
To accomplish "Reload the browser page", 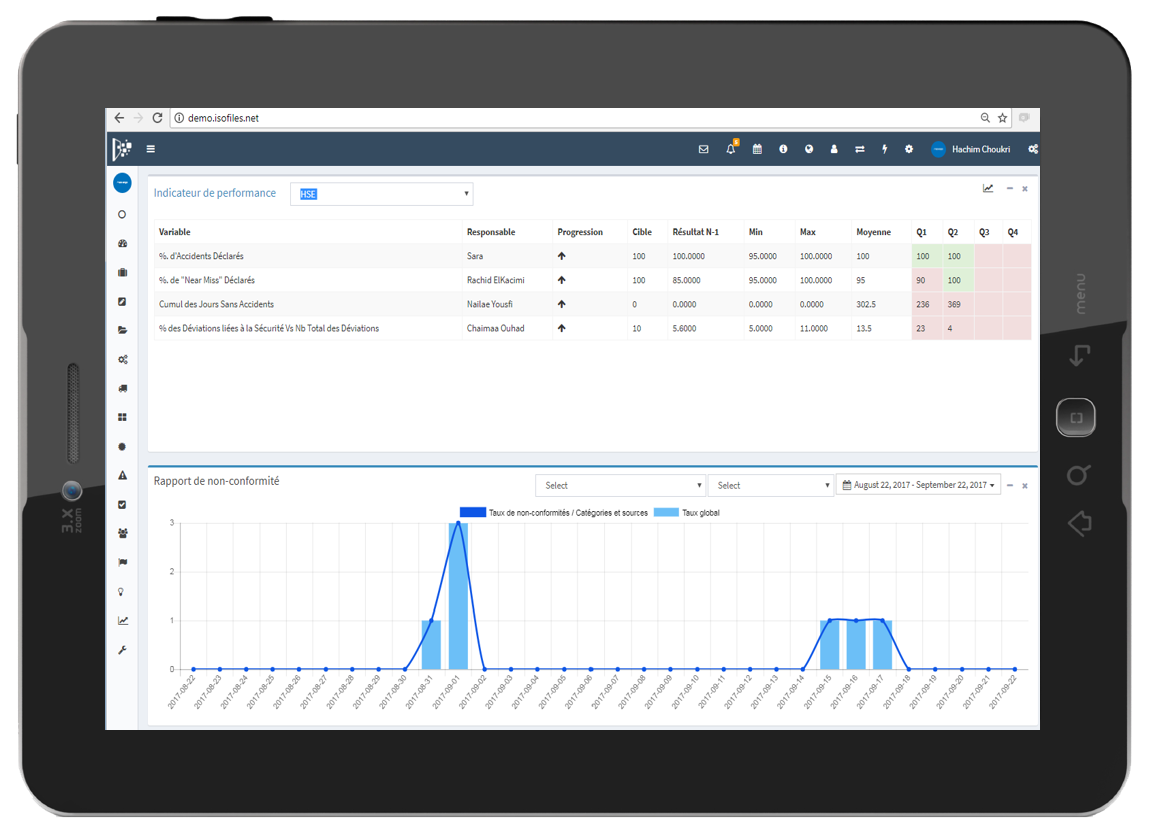I will (157, 117).
